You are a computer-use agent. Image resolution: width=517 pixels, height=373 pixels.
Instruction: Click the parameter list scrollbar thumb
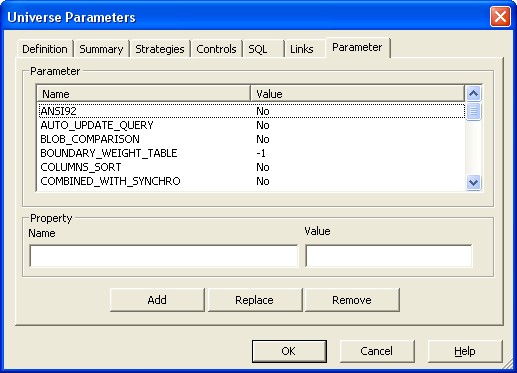(x=474, y=111)
